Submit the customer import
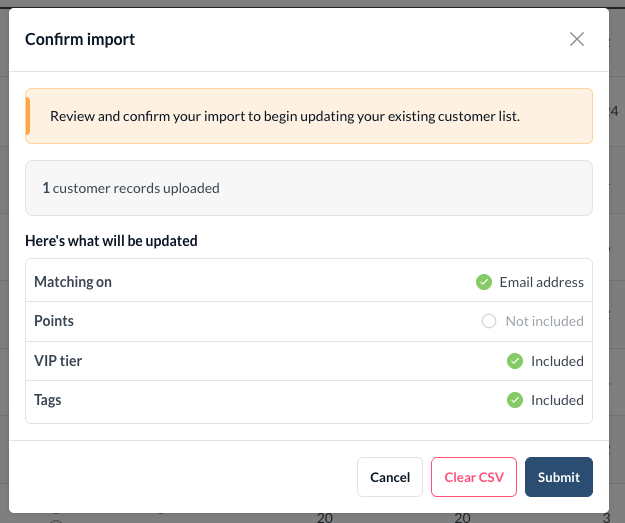Viewport: 625px width, 523px height. pyautogui.click(x=558, y=477)
